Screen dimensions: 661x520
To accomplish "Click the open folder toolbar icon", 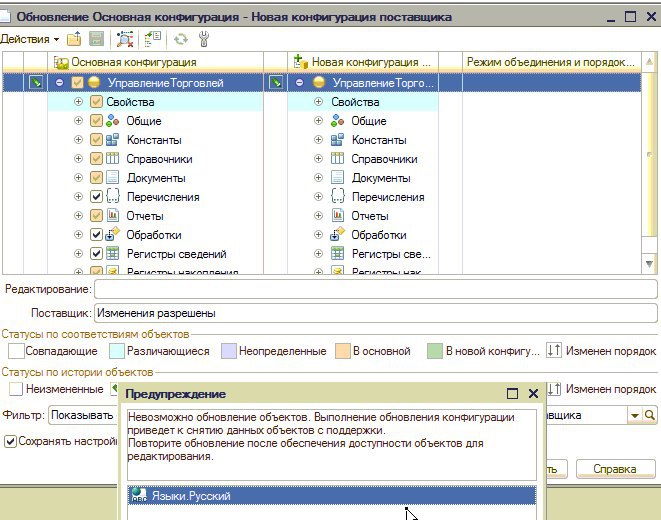I will pos(74,39).
